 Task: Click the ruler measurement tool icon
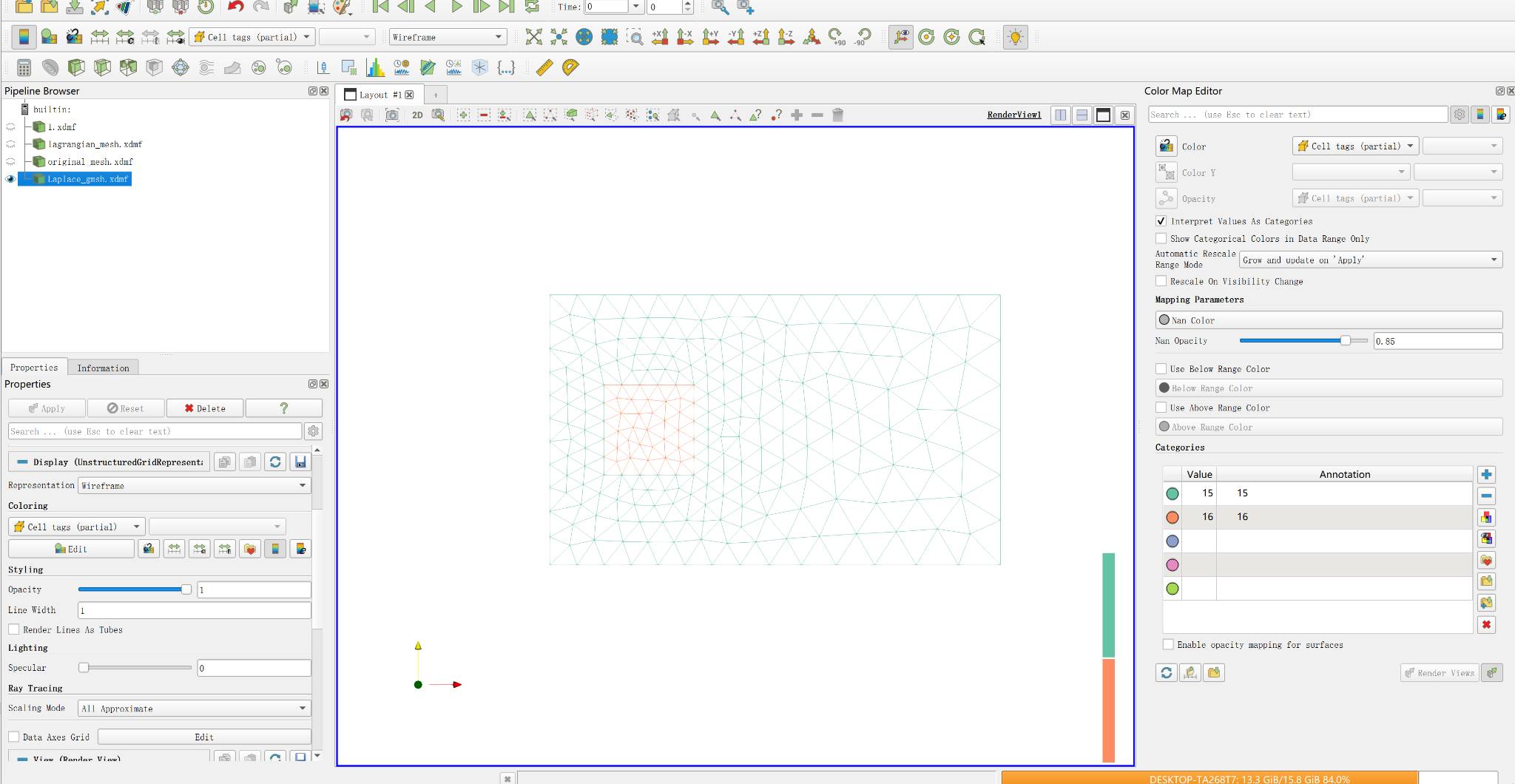point(544,68)
